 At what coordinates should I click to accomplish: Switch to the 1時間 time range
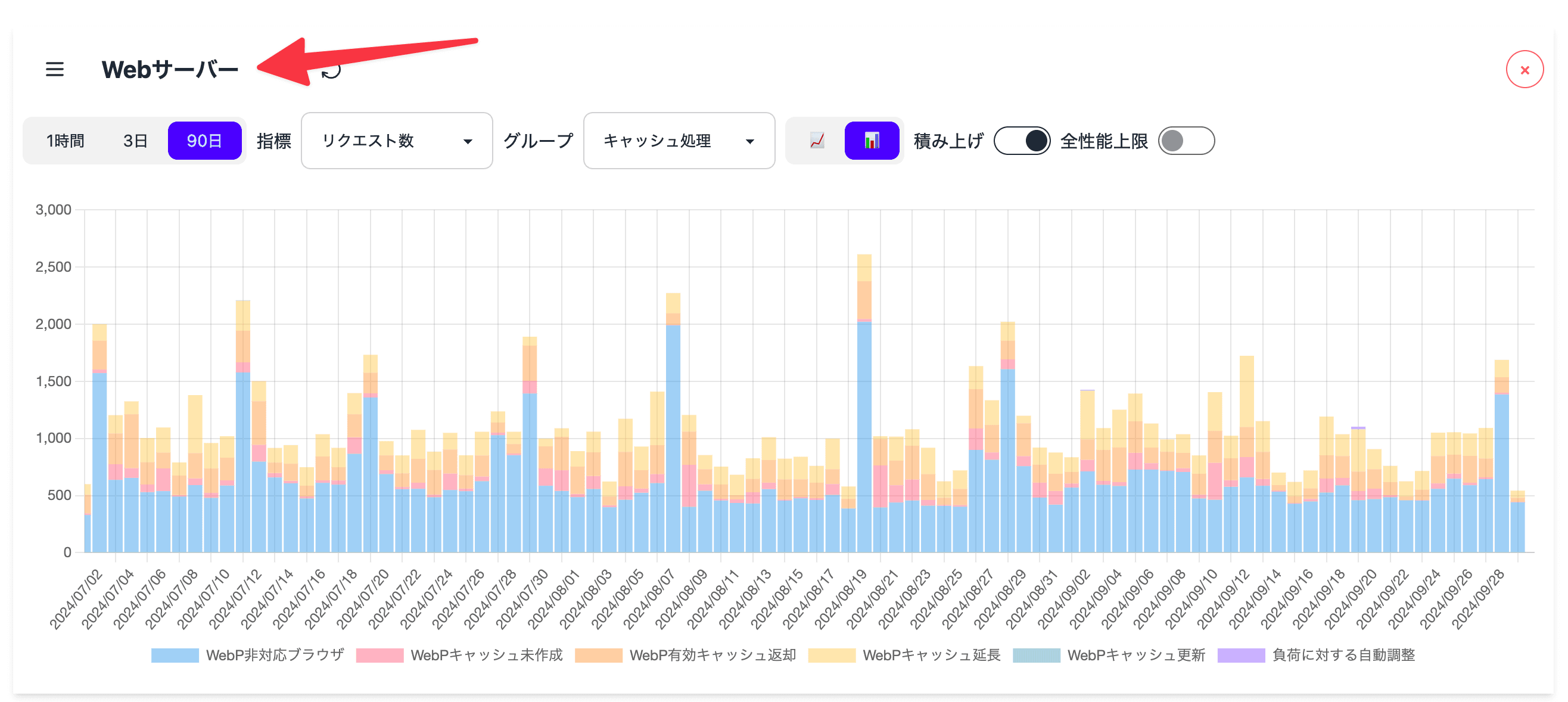pos(65,140)
